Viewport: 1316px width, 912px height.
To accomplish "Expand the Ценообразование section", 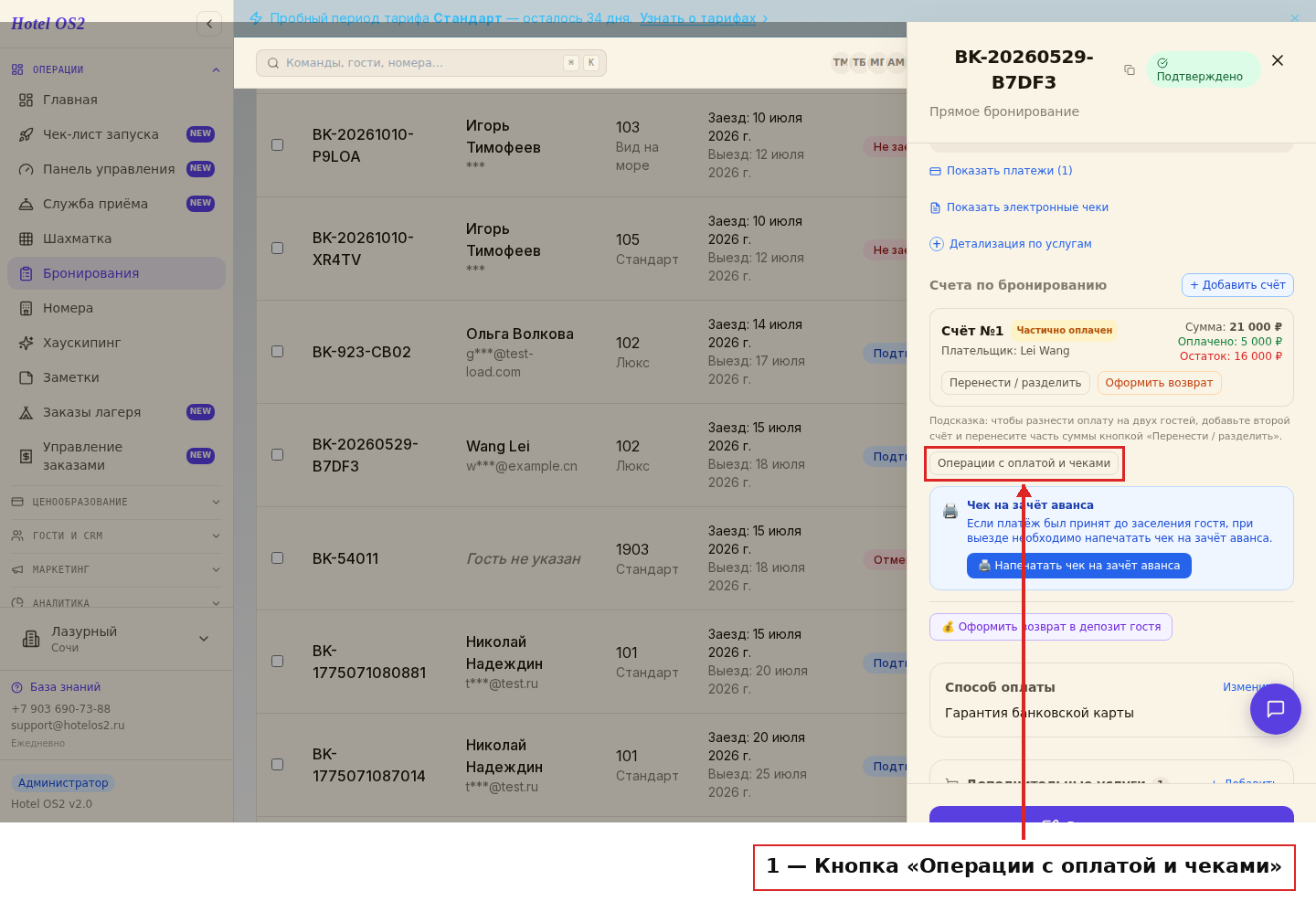I will (x=116, y=502).
